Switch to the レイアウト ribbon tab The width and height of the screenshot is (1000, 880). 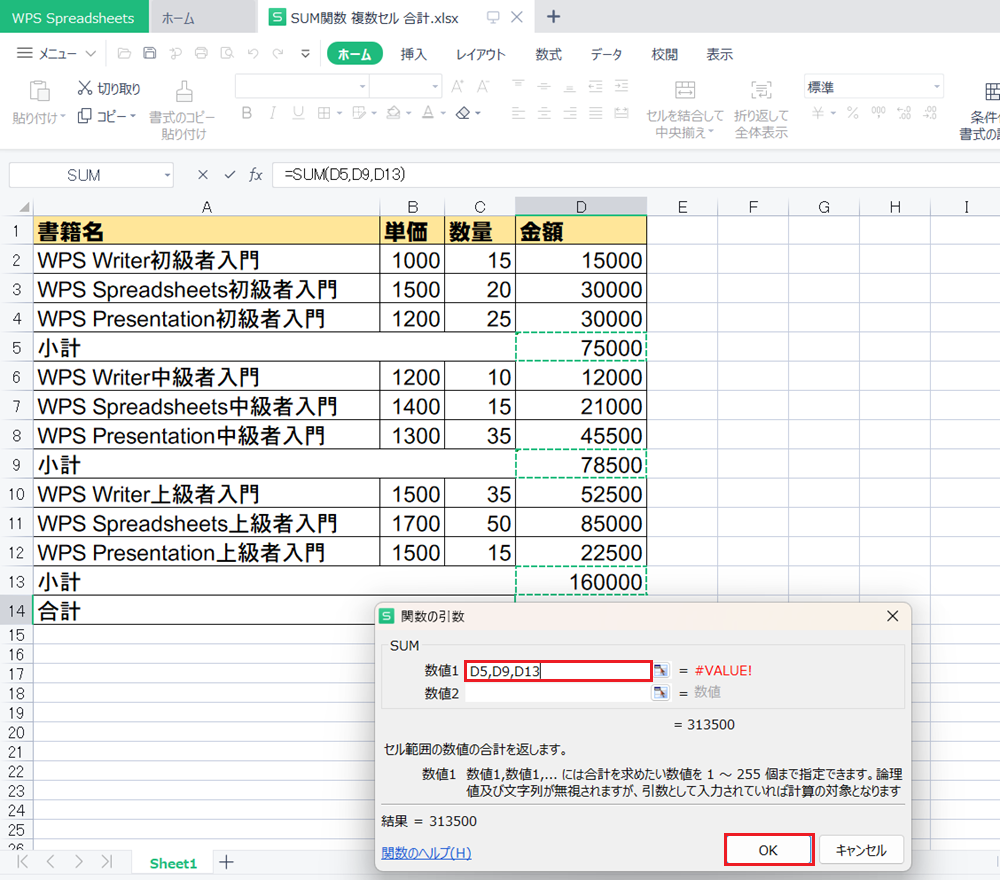click(480, 54)
